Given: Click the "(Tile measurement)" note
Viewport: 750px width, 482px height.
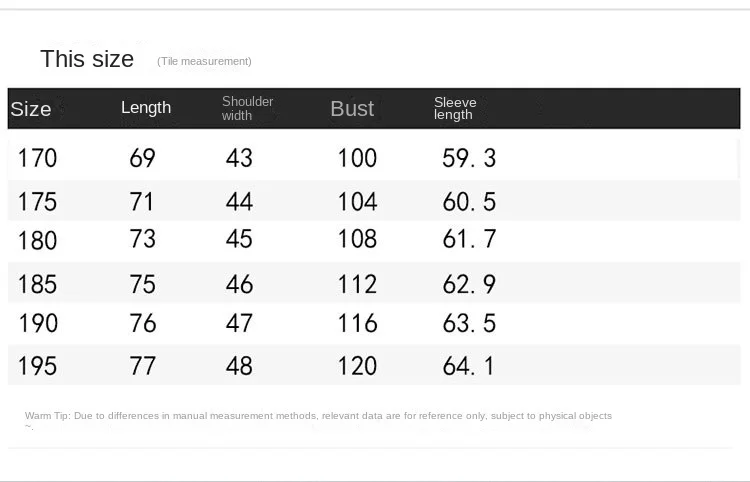Looking at the screenshot, I should (204, 61).
